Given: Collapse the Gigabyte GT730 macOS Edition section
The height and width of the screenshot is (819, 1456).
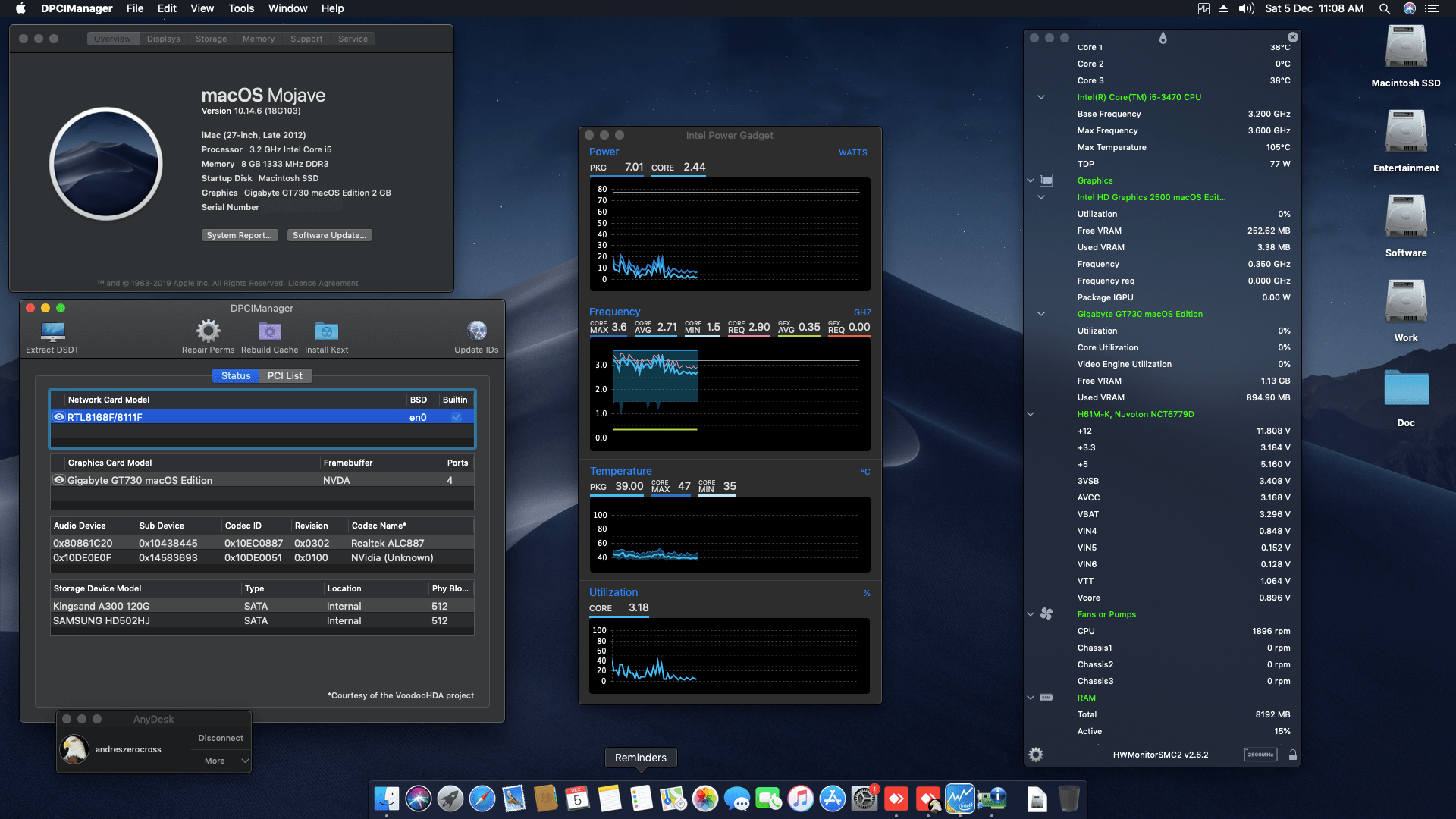Looking at the screenshot, I should click(x=1040, y=314).
